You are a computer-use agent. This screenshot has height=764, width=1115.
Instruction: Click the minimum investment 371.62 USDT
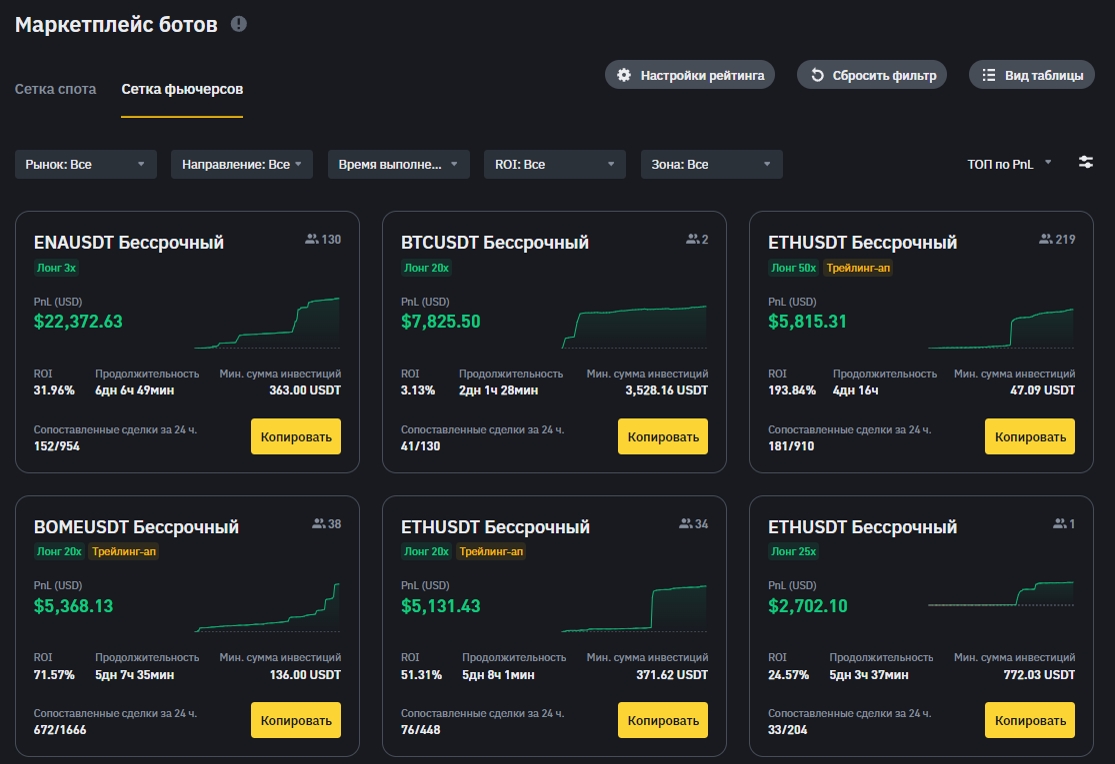click(x=672, y=674)
